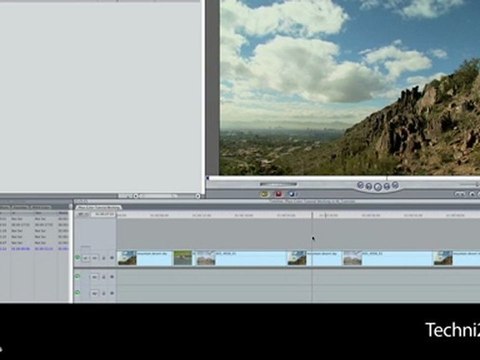
Task: Select the green-thumbnail clip on track V1
Action: coord(183,258)
